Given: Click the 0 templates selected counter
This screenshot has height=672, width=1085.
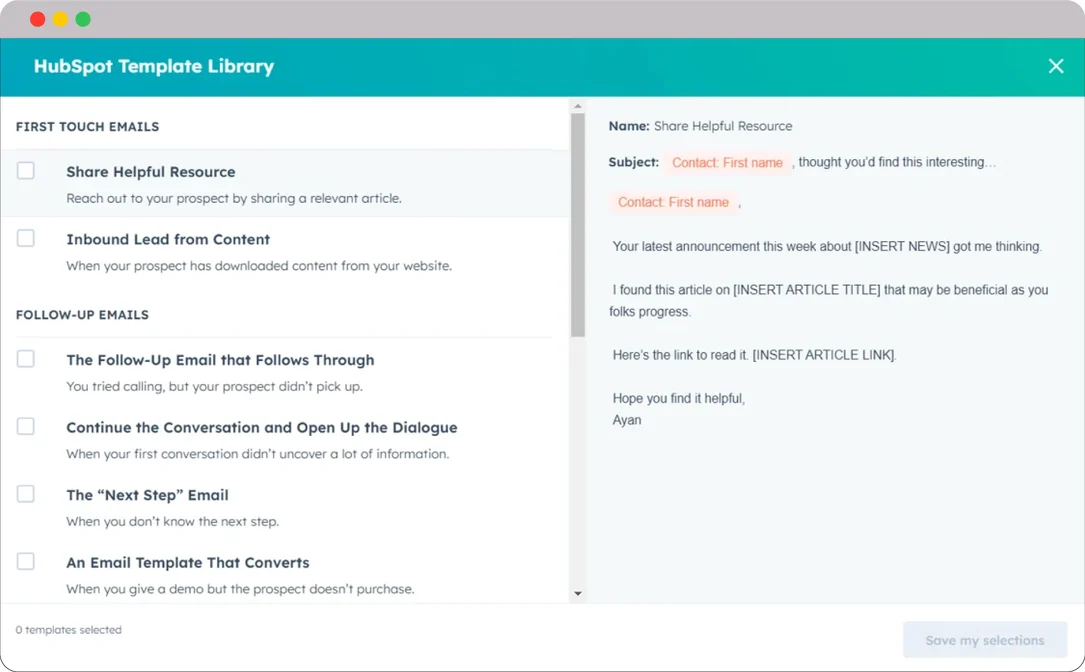Looking at the screenshot, I should tap(67, 630).
